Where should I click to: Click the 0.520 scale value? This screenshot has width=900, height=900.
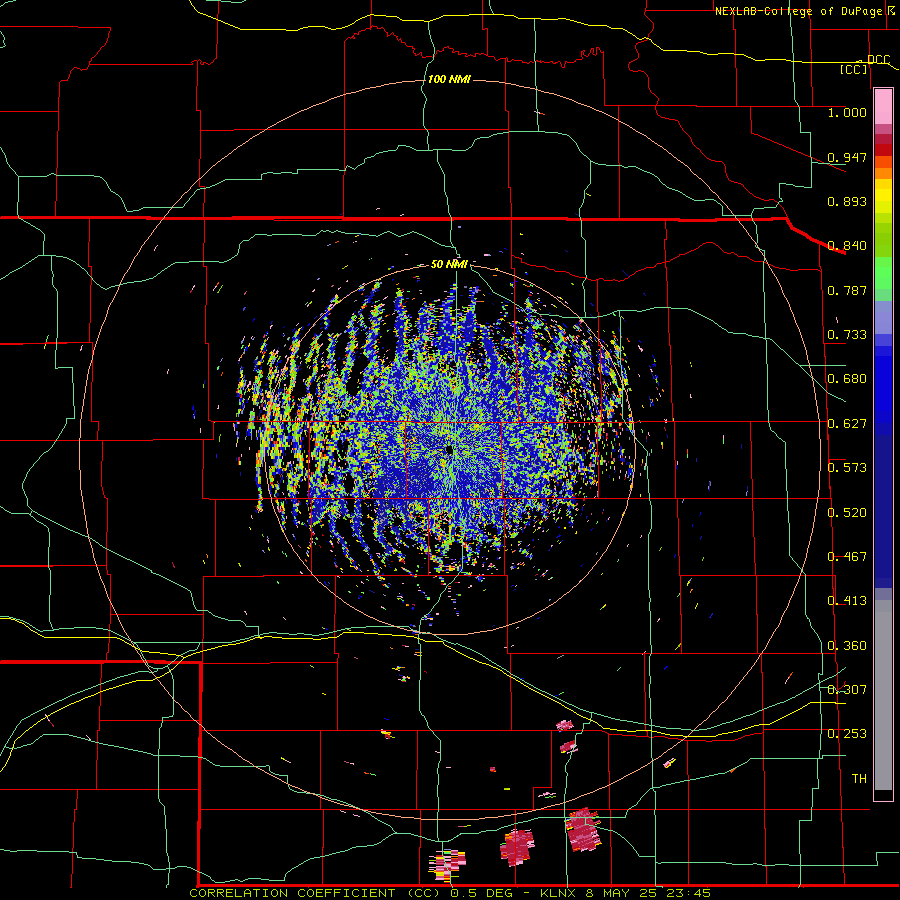pyautogui.click(x=847, y=513)
